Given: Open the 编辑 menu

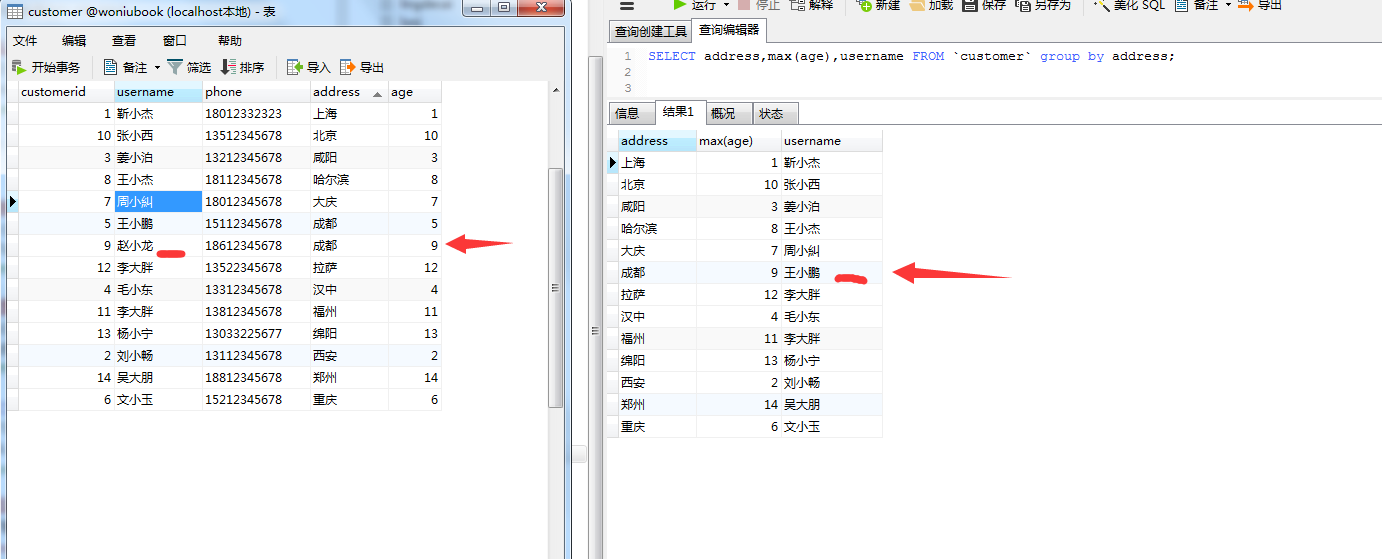Looking at the screenshot, I should tap(74, 41).
